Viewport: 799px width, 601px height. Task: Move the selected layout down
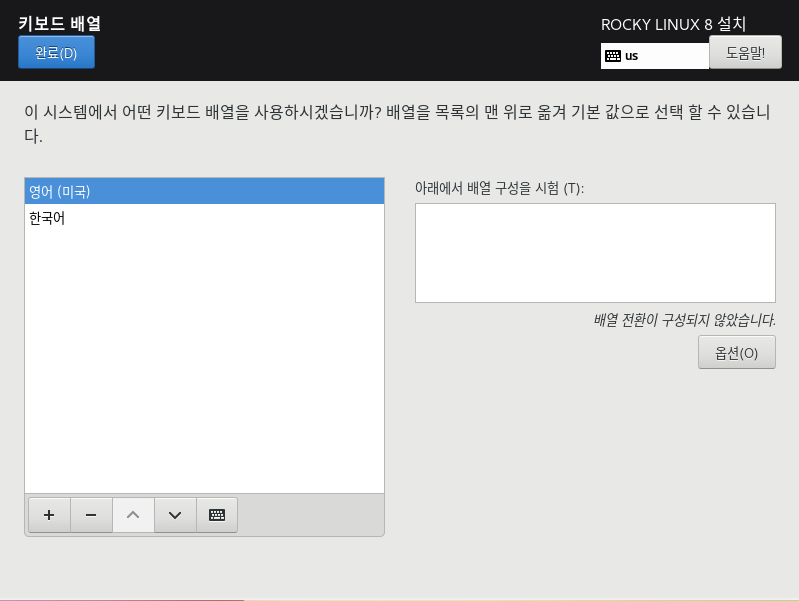coord(175,515)
